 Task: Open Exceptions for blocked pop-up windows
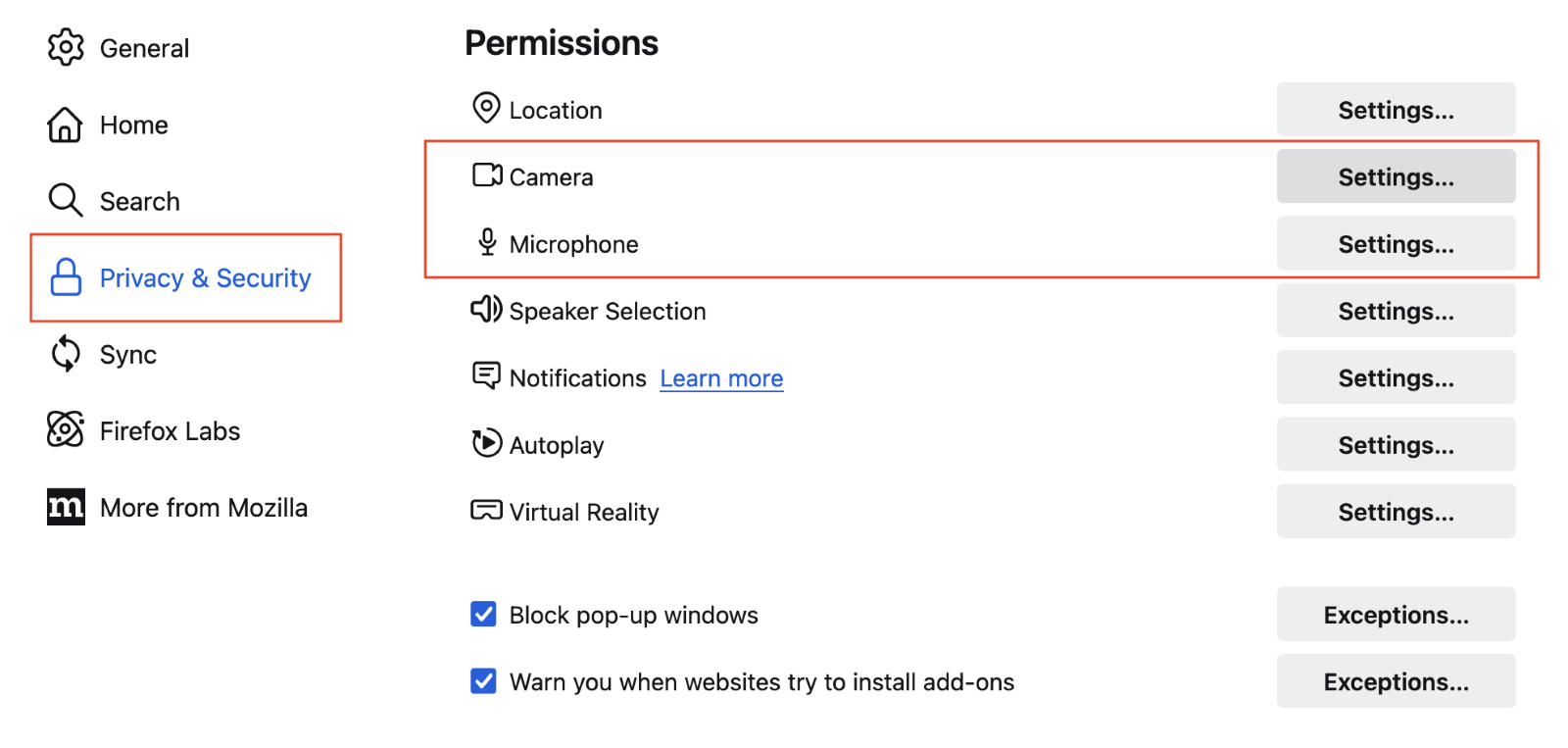point(1396,615)
